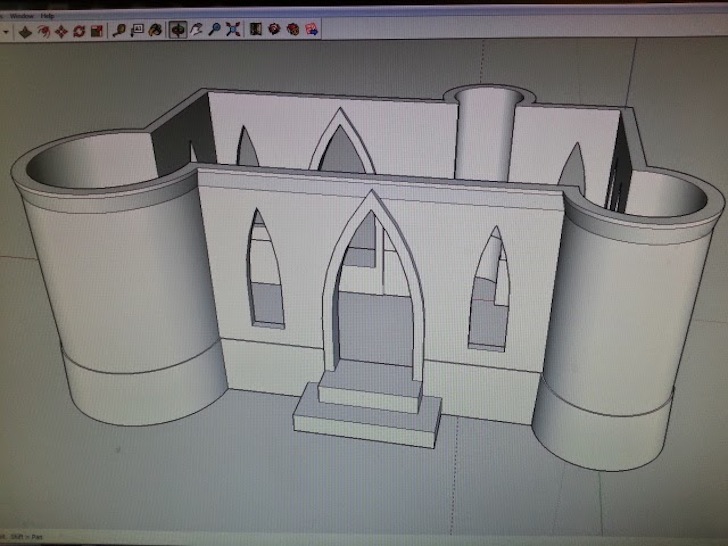This screenshot has width=728, height=546.
Task: Expand the toolbar dropdown arrow at far left
Action: click(6, 31)
